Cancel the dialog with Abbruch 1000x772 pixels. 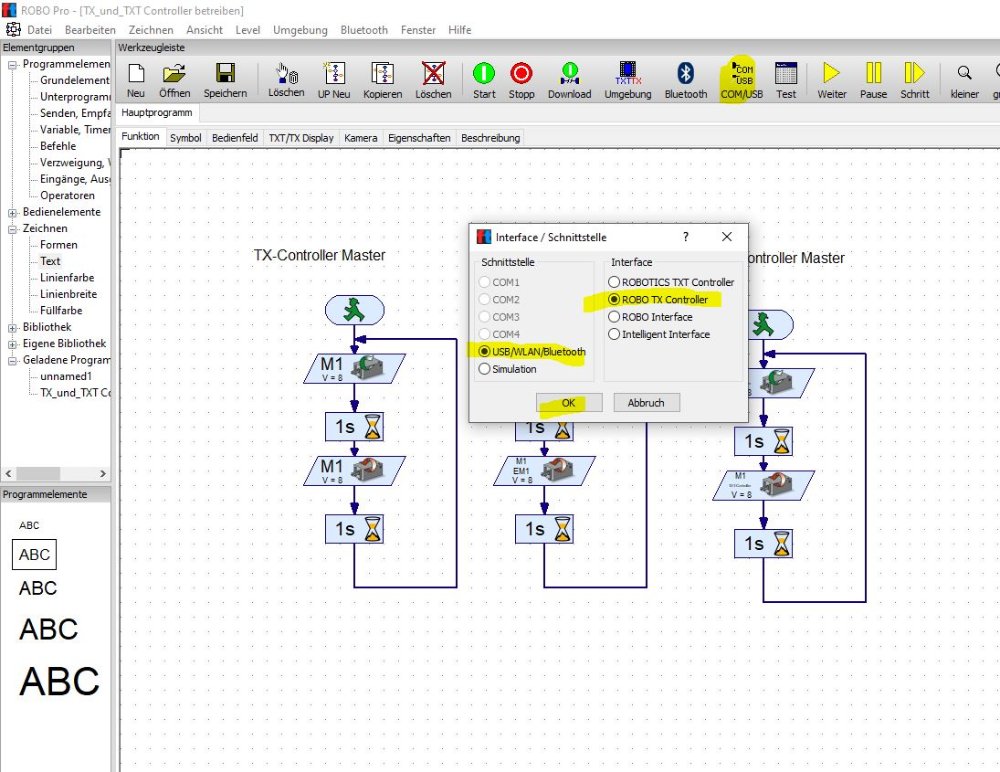point(646,403)
